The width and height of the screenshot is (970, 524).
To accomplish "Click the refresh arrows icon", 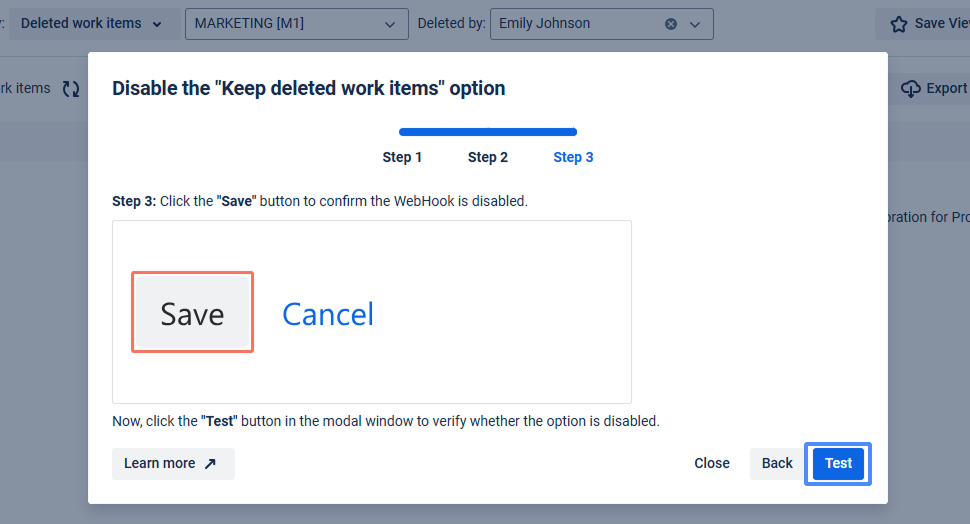I will tap(71, 89).
